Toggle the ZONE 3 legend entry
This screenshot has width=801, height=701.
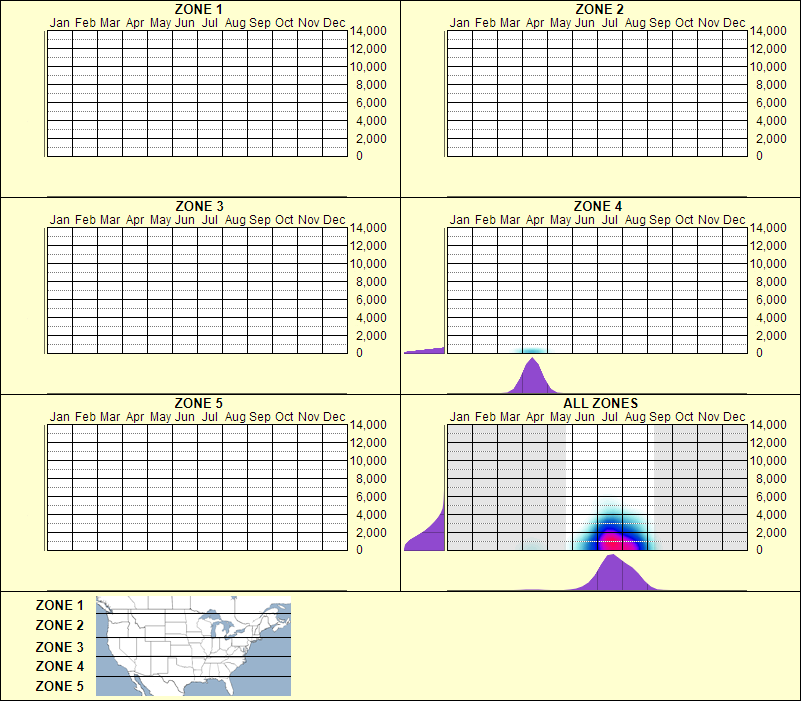pyautogui.click(x=58, y=646)
